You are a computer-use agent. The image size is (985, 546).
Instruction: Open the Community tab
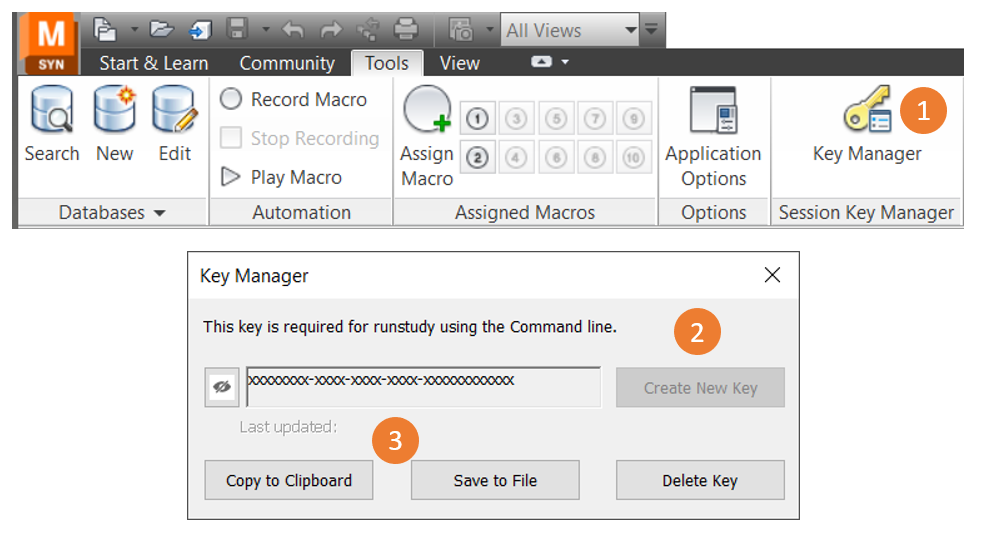coord(287,63)
